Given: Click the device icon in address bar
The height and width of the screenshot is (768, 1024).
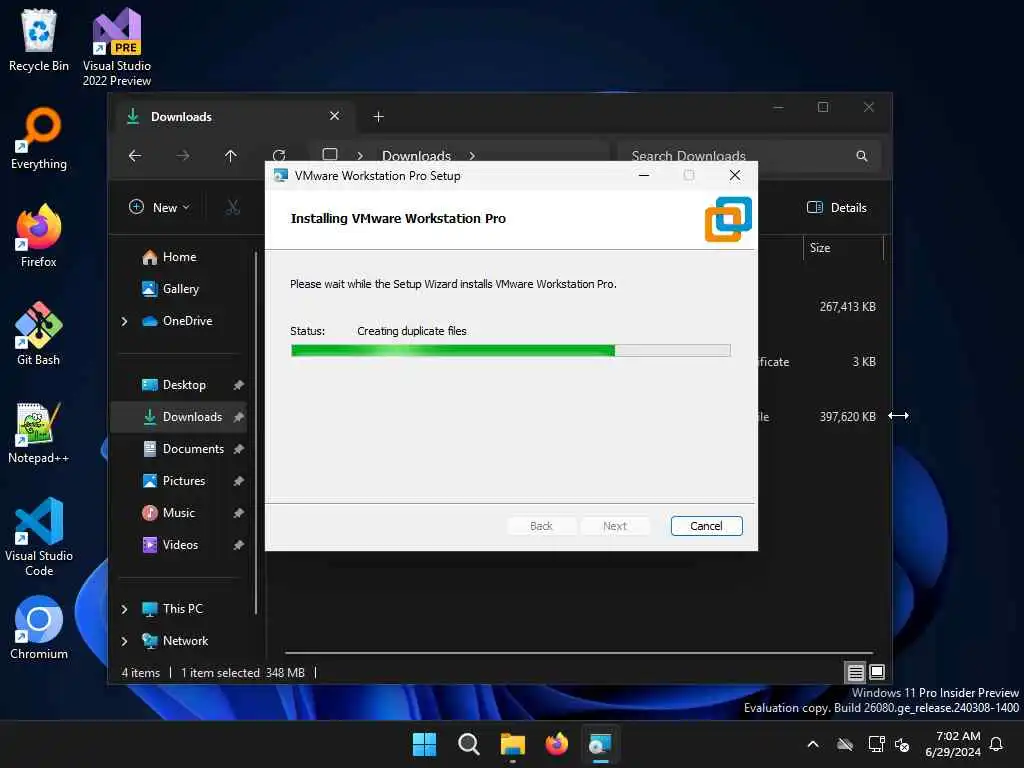Looking at the screenshot, I should click(x=330, y=155).
